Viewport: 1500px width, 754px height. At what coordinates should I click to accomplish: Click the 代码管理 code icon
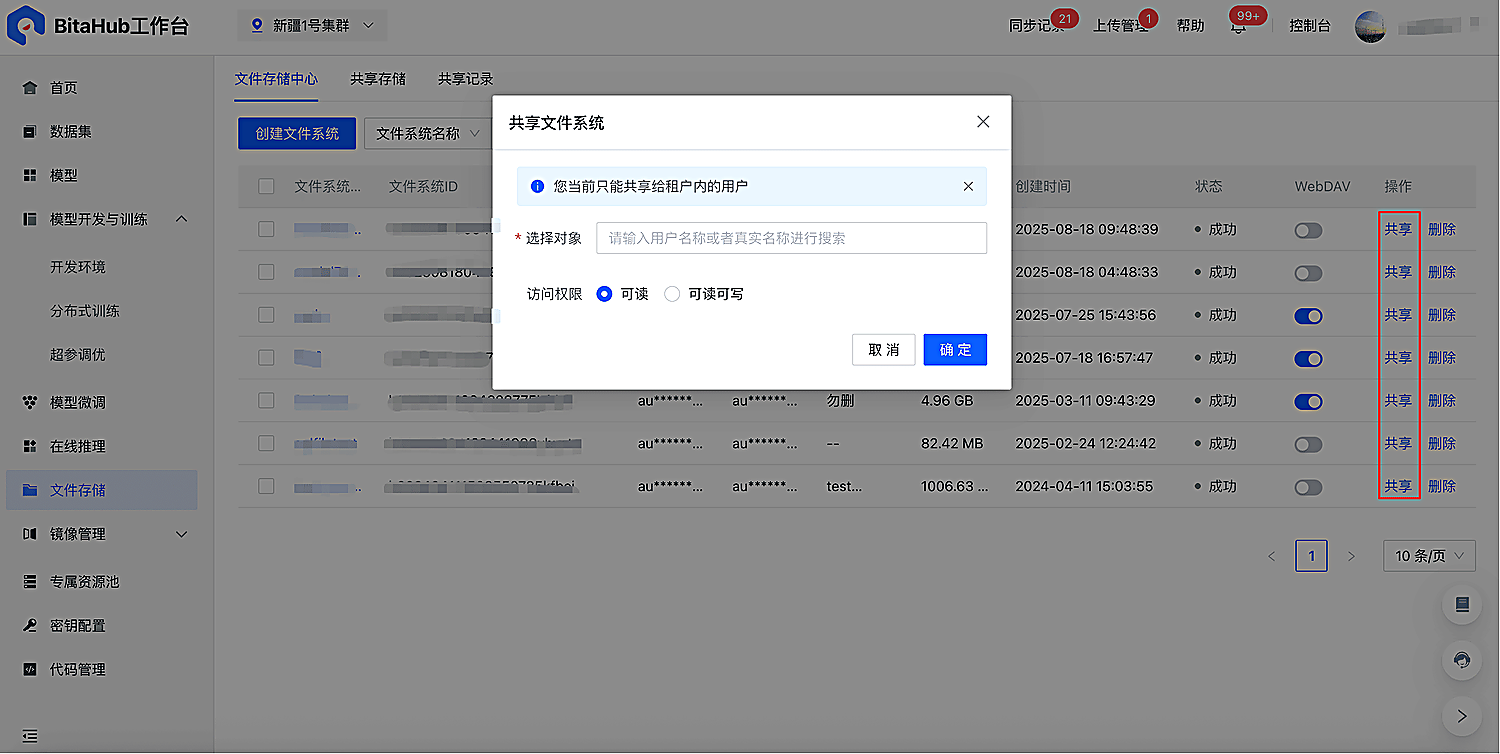30,670
